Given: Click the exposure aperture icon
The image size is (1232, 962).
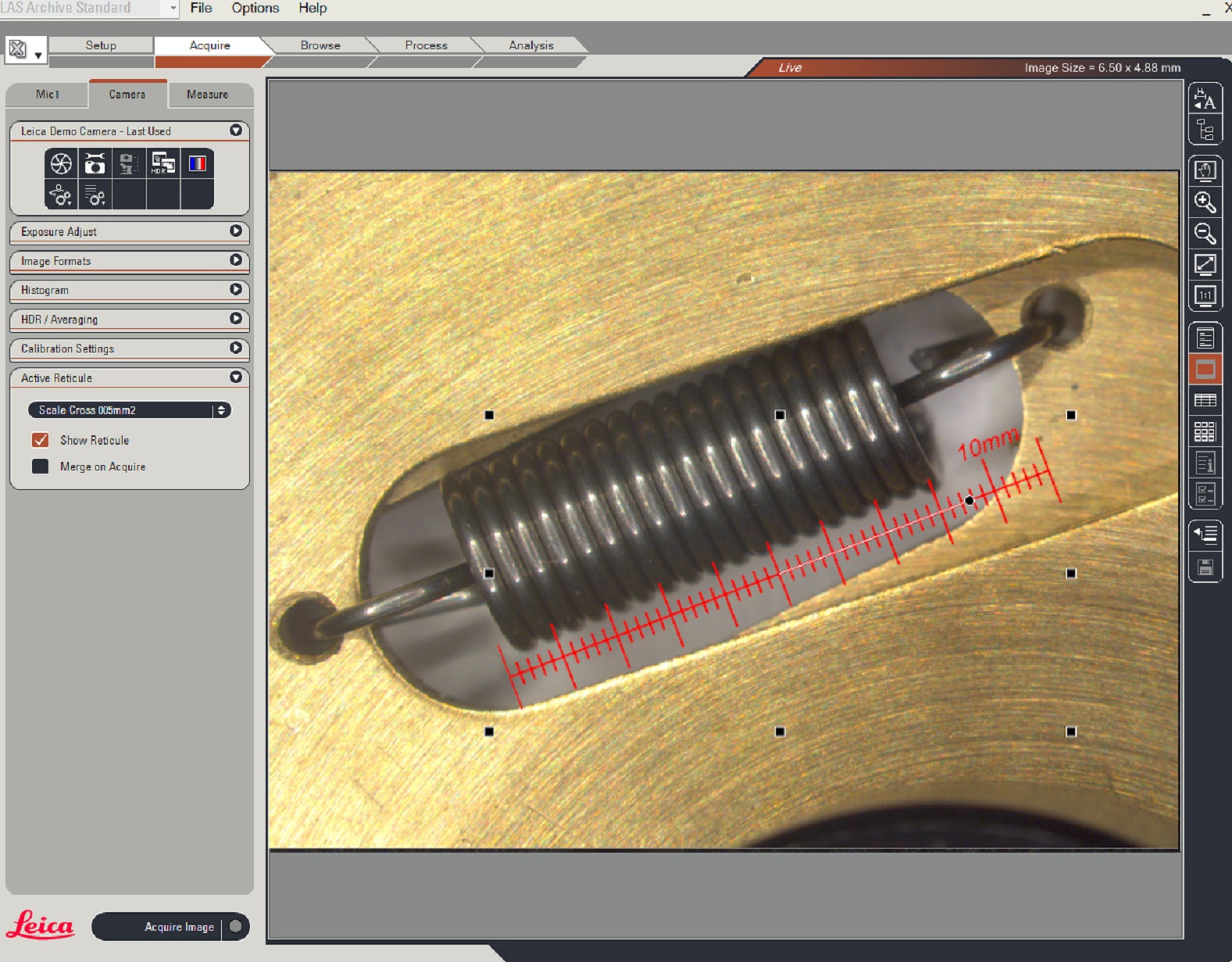Looking at the screenshot, I should pyautogui.click(x=61, y=163).
